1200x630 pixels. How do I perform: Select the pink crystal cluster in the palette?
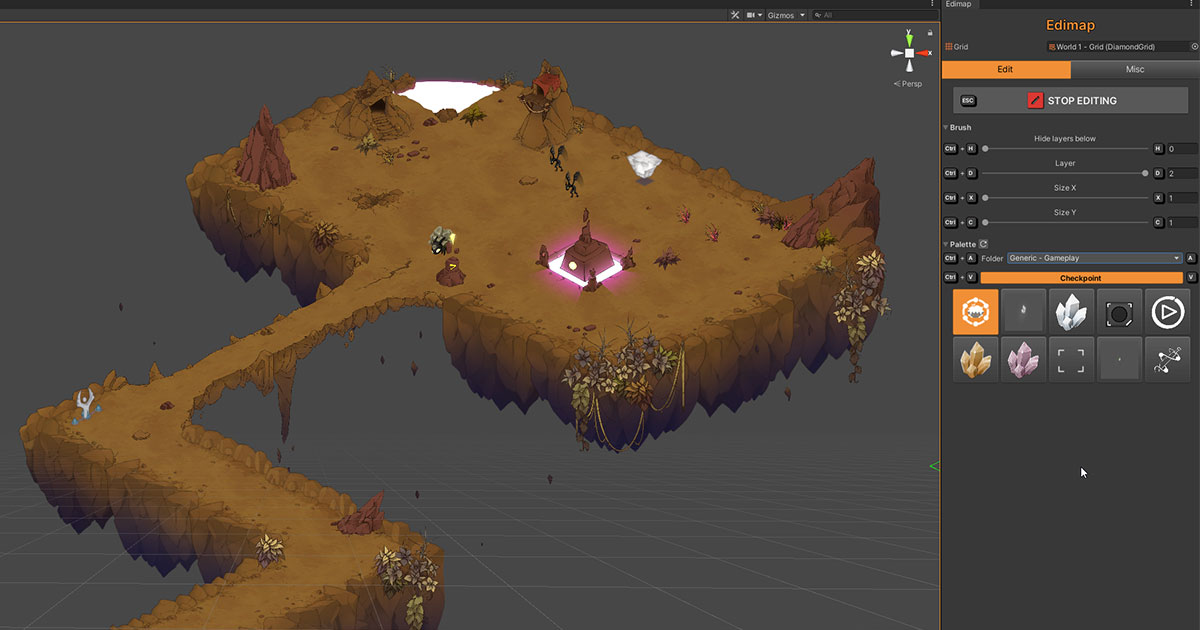(1023, 359)
